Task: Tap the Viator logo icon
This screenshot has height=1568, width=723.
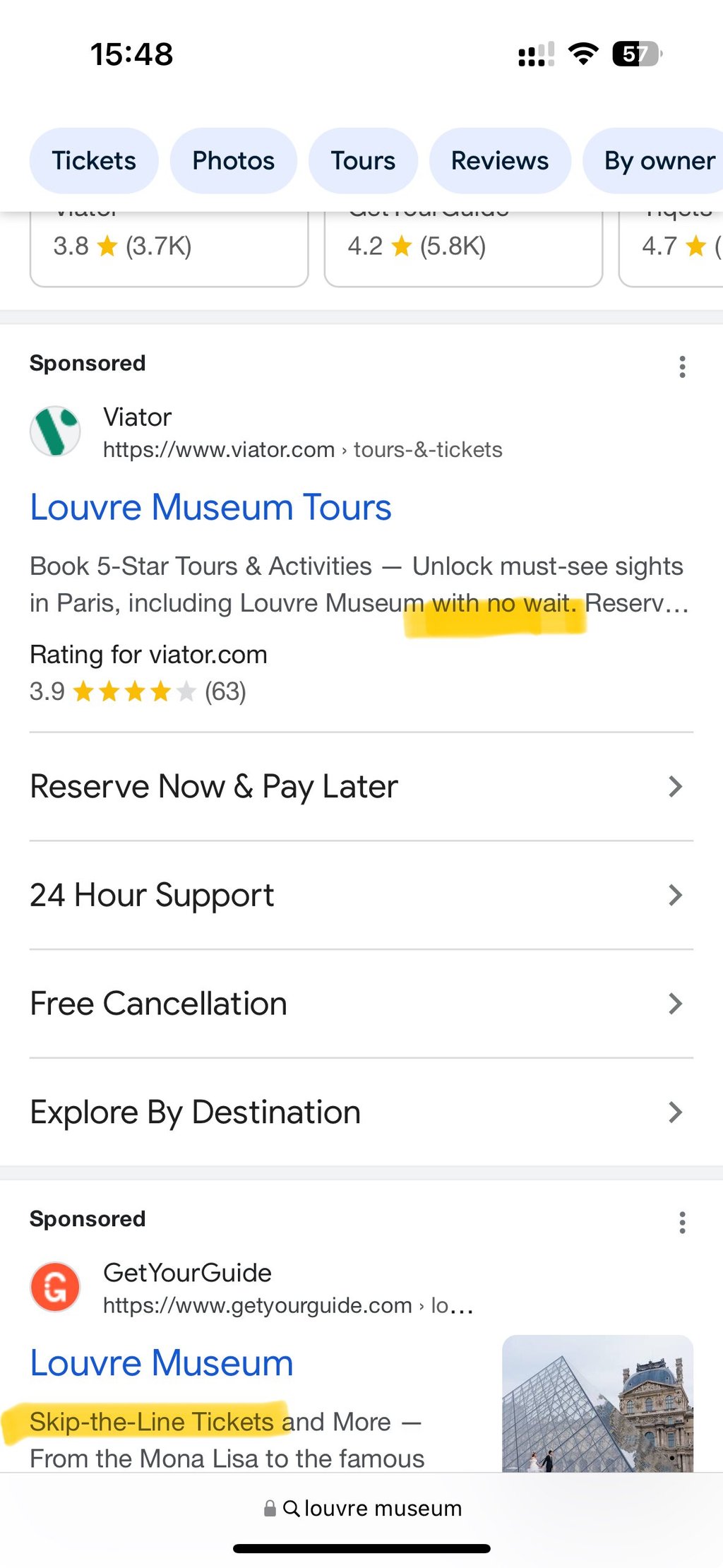Action: click(x=55, y=431)
